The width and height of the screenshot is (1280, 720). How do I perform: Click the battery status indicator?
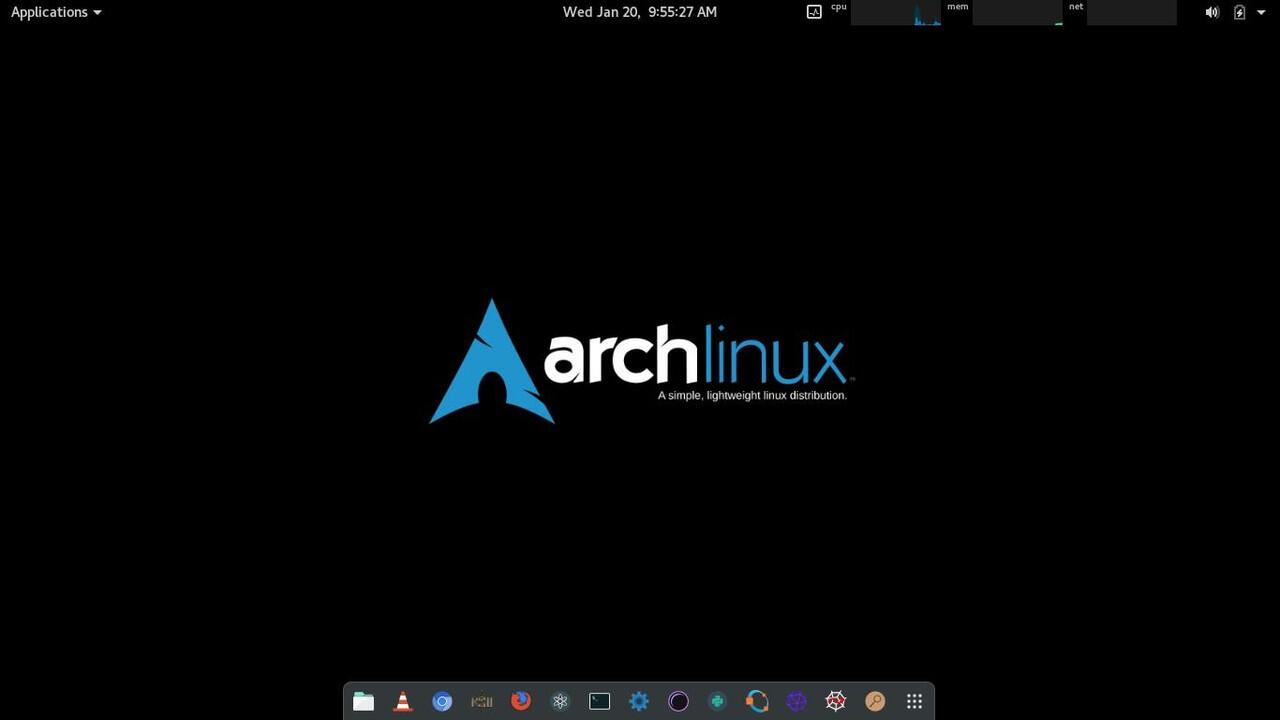(1239, 12)
